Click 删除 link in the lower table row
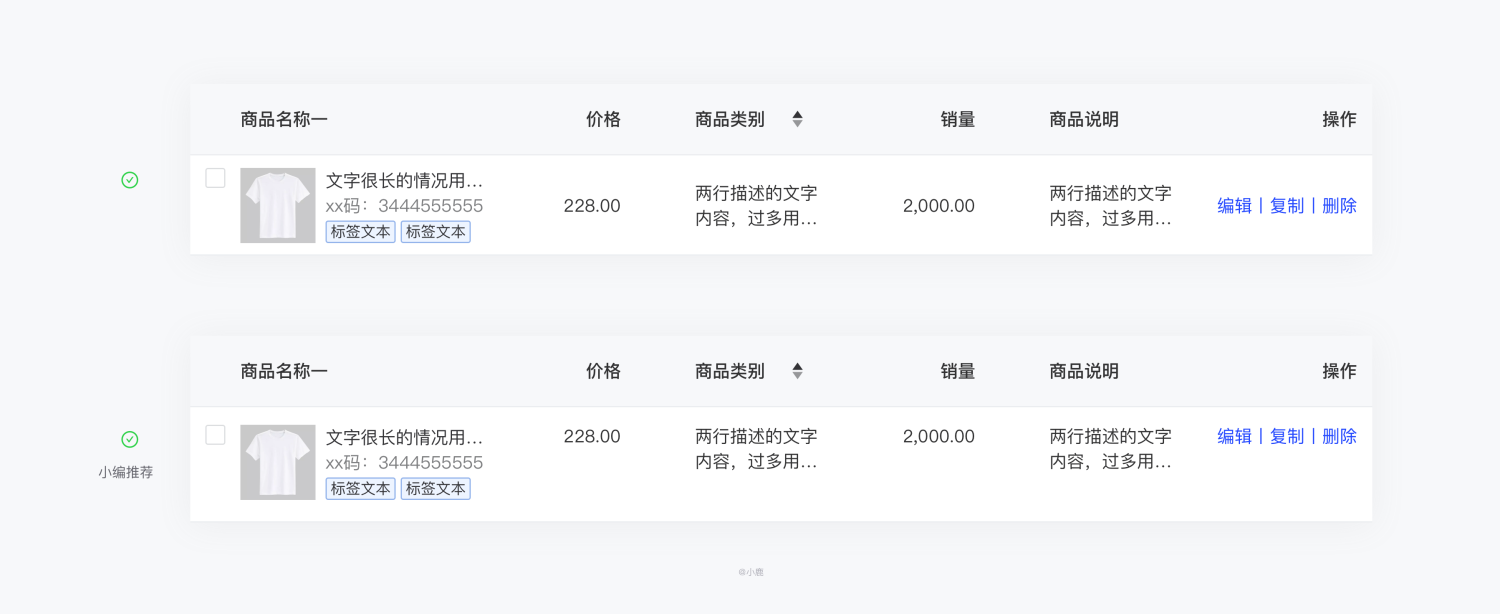The image size is (1500, 614). pyautogui.click(x=1339, y=436)
